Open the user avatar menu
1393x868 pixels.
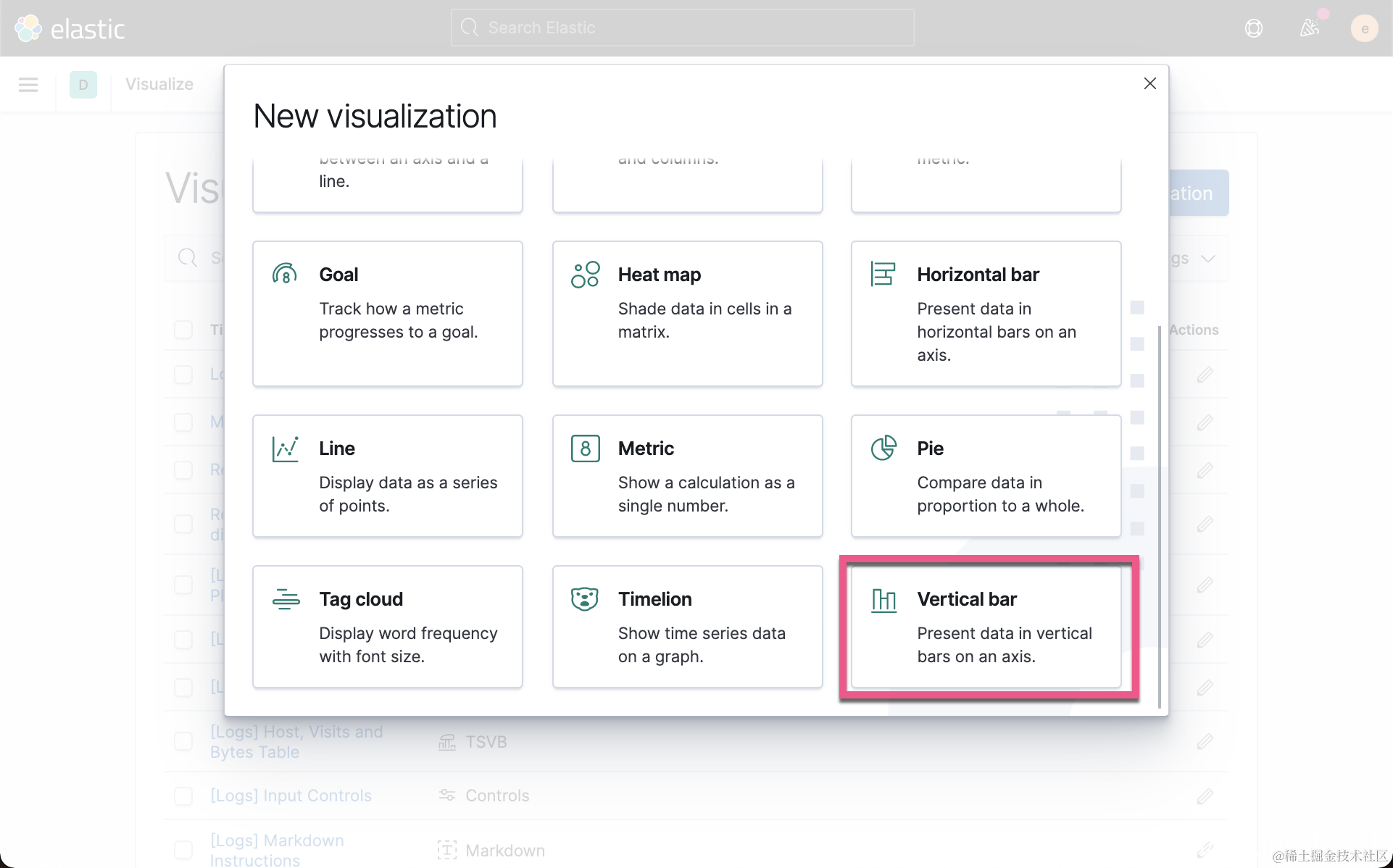(x=1364, y=28)
